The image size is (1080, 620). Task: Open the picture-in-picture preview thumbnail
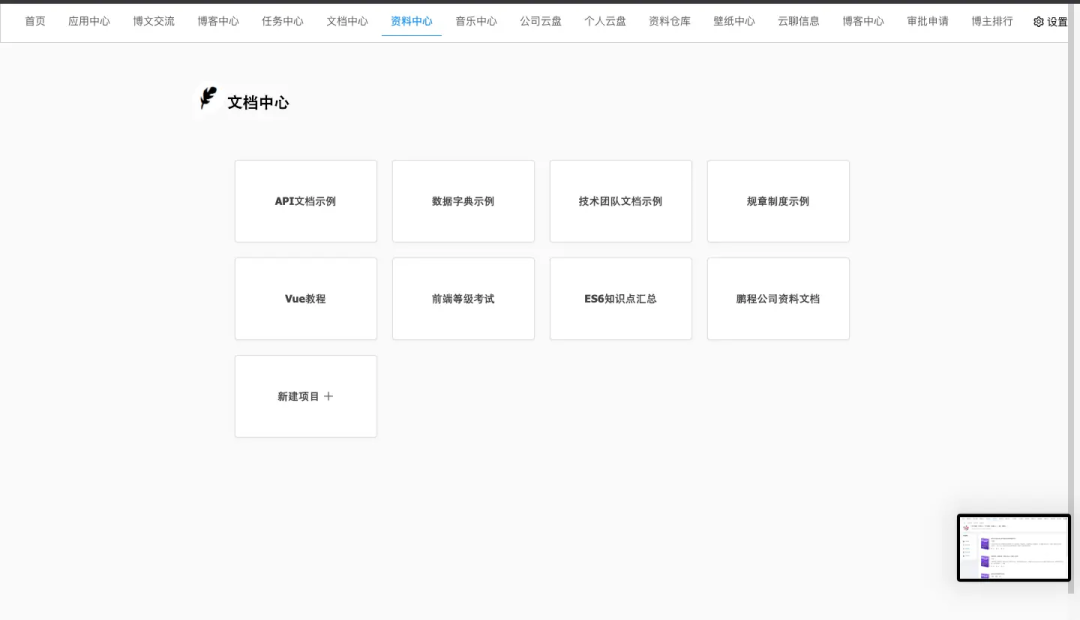point(1013,548)
